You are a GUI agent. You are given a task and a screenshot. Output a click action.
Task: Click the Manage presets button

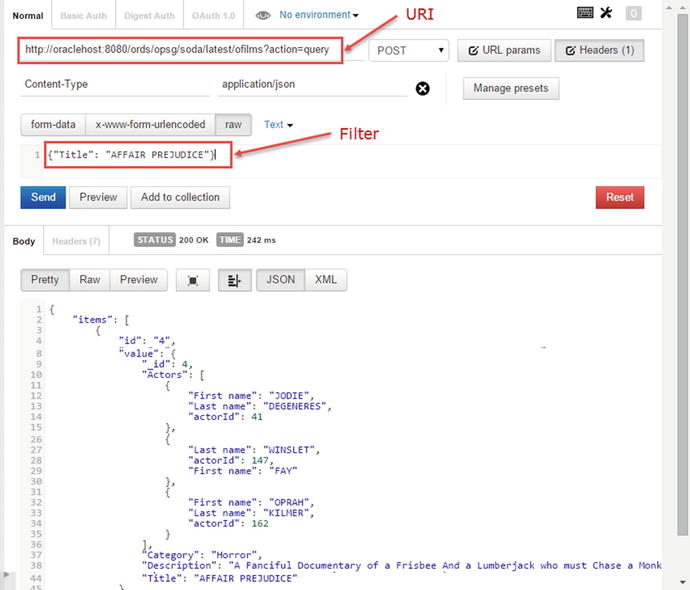pyautogui.click(x=511, y=88)
